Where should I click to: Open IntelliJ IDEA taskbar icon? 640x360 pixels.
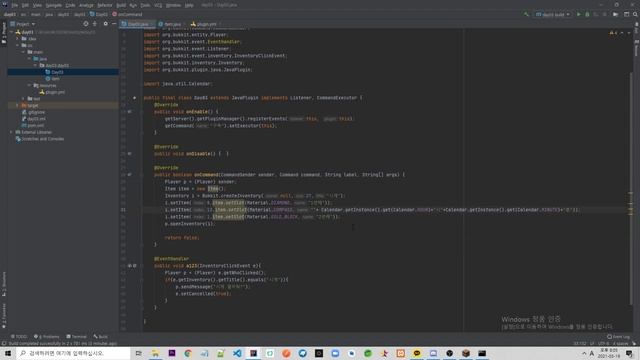pos(253,353)
